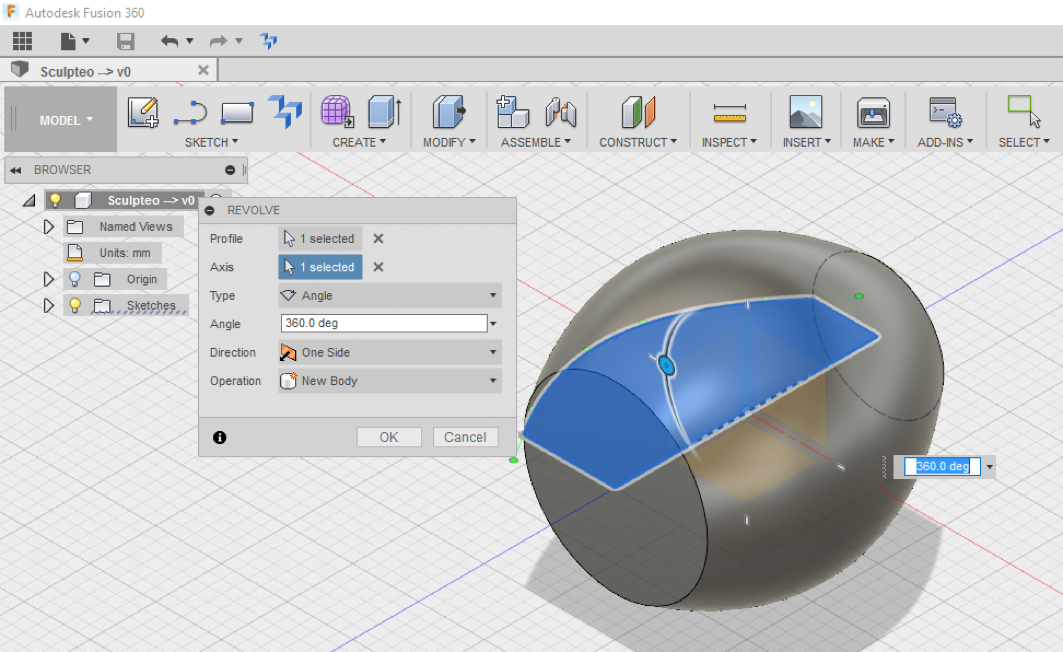Image resolution: width=1063 pixels, height=652 pixels.
Task: Select the Create Form sculpt icon
Action: [x=337, y=112]
